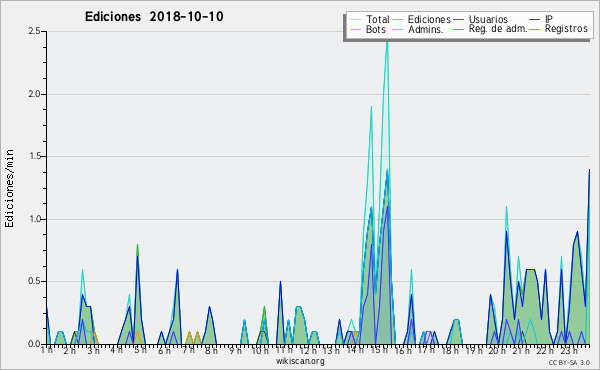This screenshot has height=370, width=600.
Task: Click the '23 h' x-axis label
Action: (x=569, y=350)
